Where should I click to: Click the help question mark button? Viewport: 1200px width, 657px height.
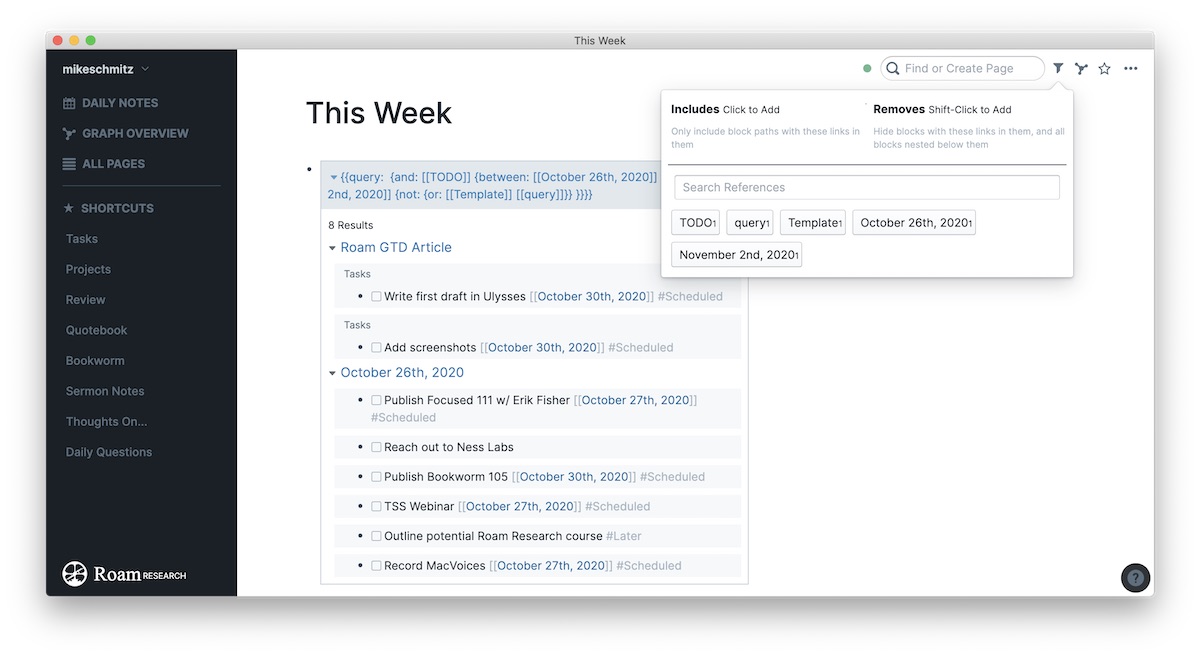coord(1135,578)
